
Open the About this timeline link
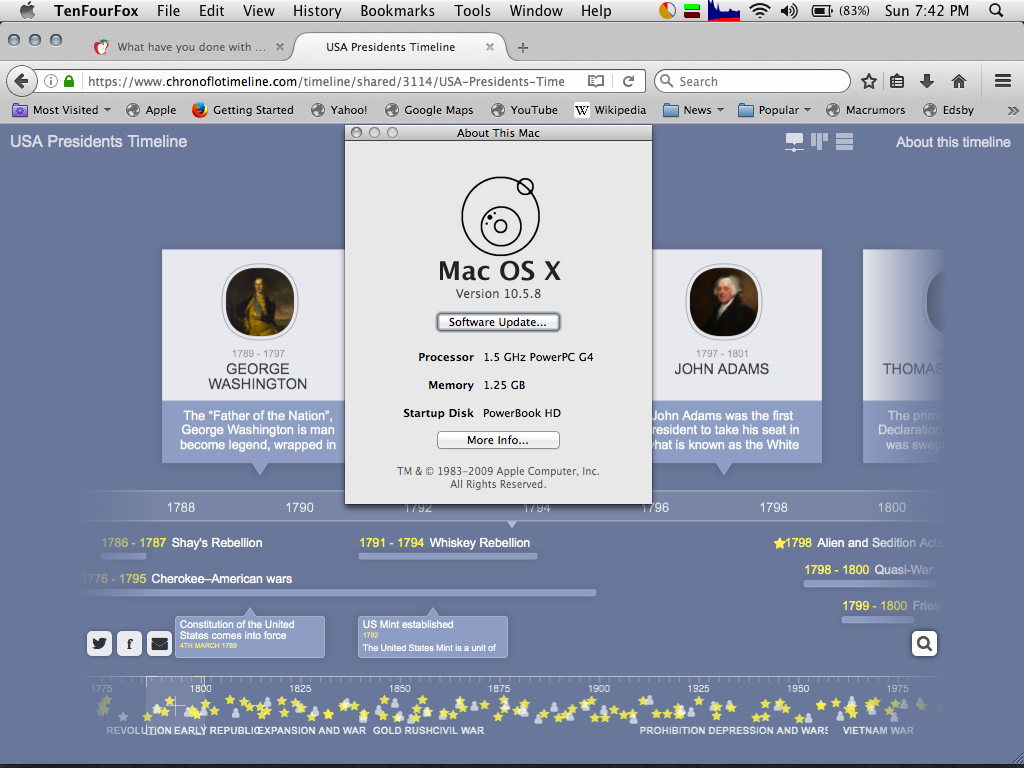953,142
